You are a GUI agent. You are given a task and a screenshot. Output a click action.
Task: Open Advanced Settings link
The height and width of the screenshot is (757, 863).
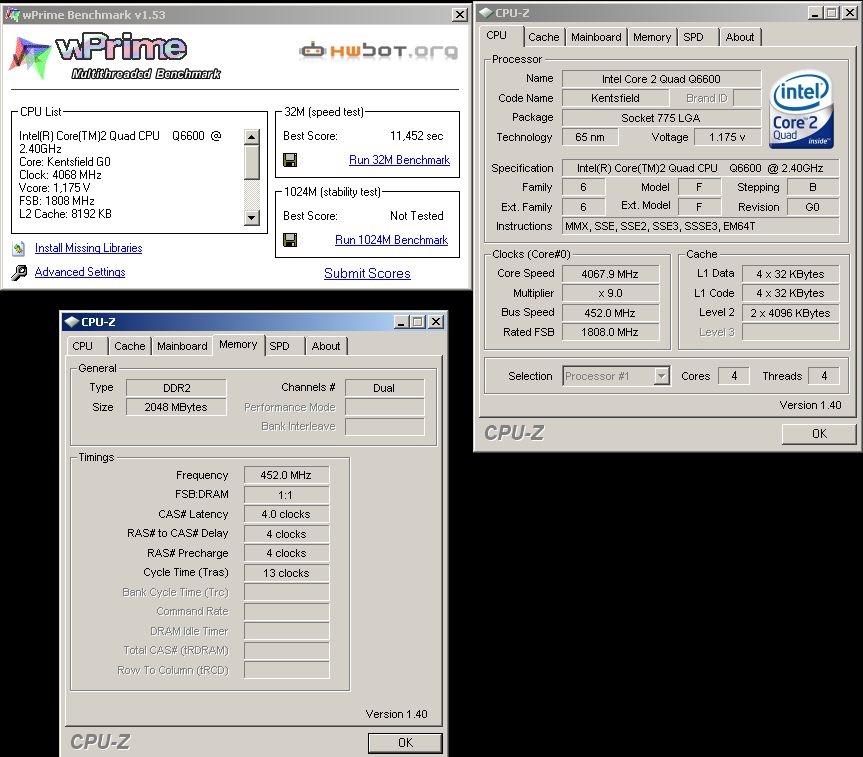pos(80,272)
